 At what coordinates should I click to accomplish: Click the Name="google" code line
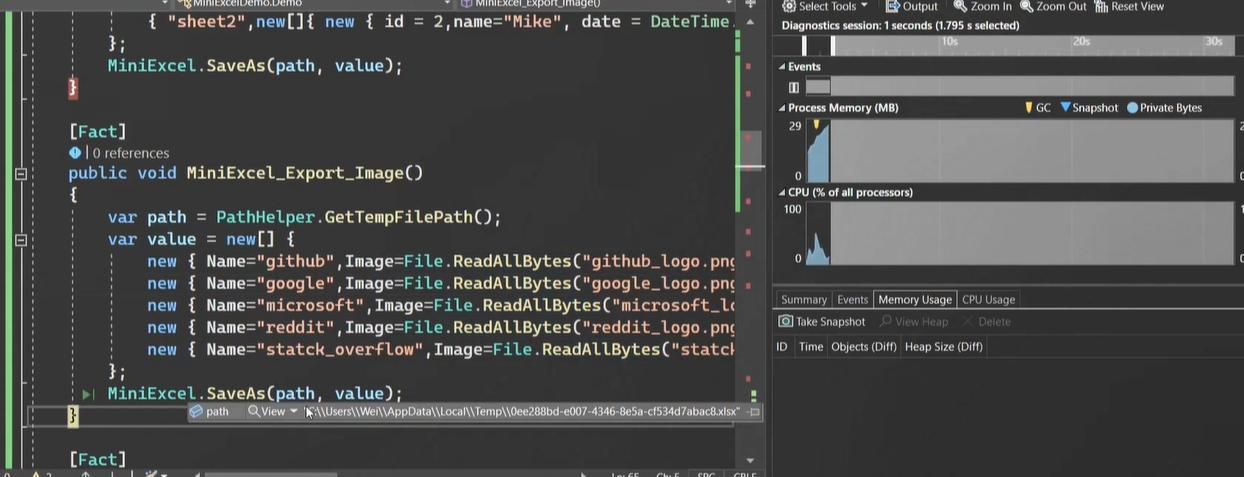click(441, 283)
